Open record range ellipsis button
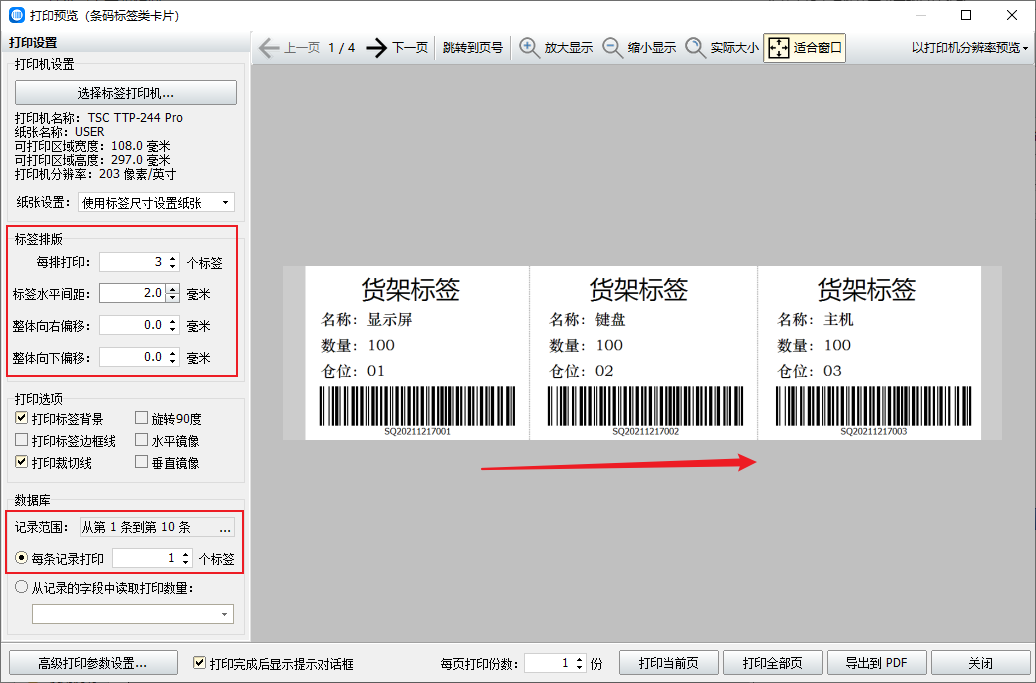The image size is (1036, 683). coord(225,527)
